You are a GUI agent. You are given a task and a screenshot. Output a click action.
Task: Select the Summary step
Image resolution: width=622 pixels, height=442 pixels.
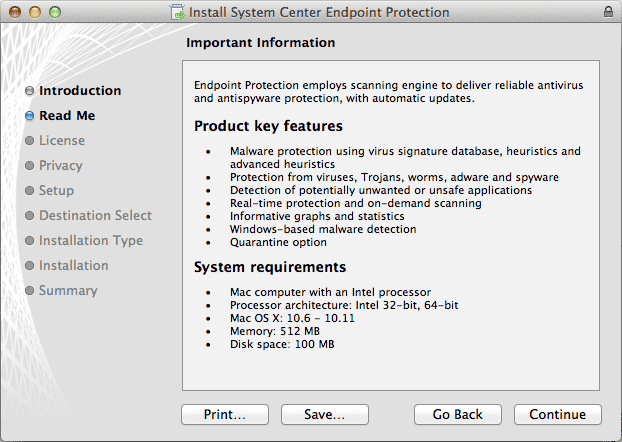pos(68,290)
